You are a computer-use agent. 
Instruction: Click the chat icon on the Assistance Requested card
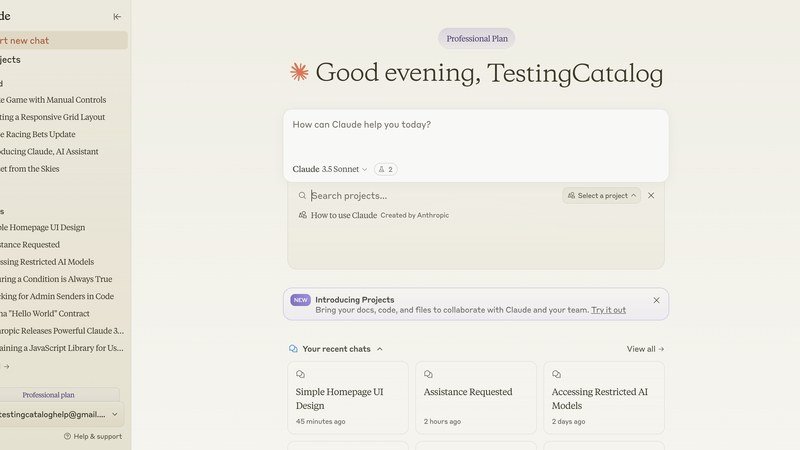[x=429, y=374]
